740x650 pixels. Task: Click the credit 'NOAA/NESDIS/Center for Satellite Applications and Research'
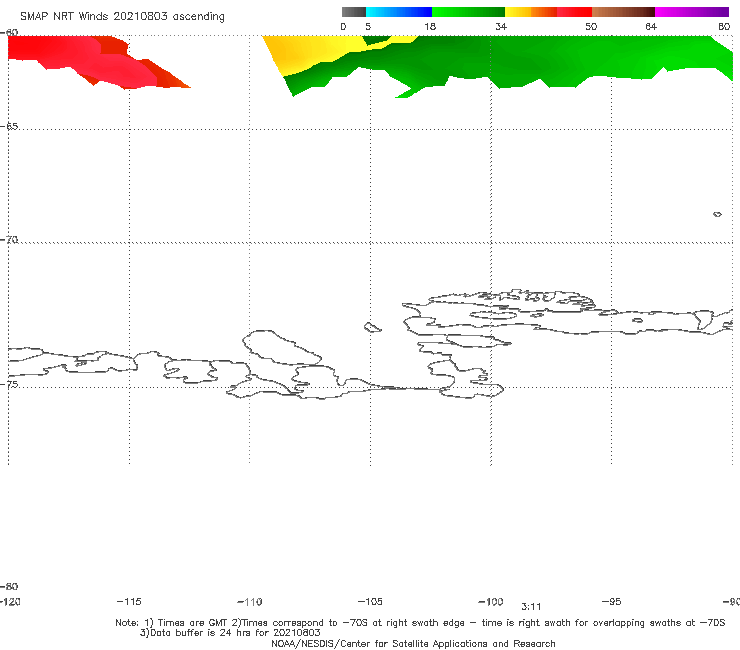[413, 644]
